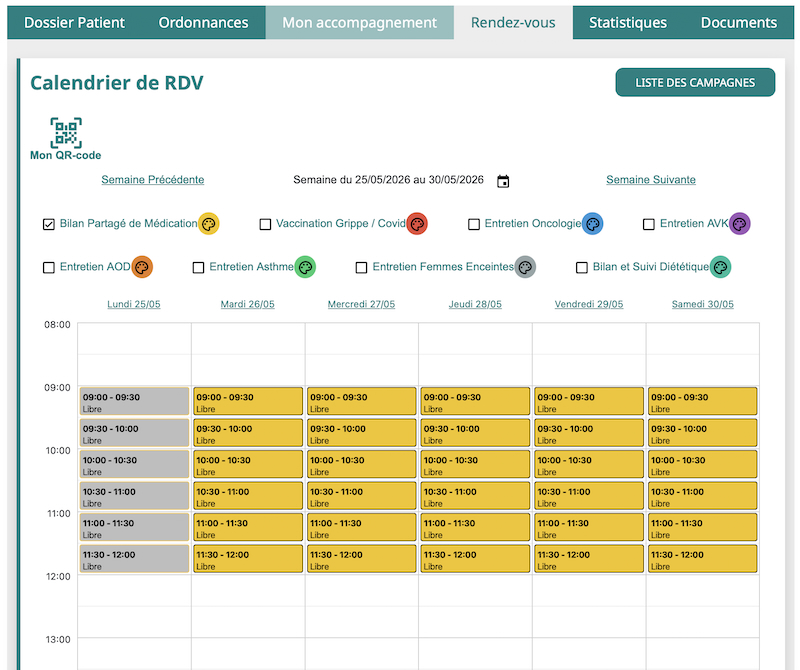Click the Liste des Campagnes button
This screenshot has width=800, height=670.
pyautogui.click(x=695, y=82)
